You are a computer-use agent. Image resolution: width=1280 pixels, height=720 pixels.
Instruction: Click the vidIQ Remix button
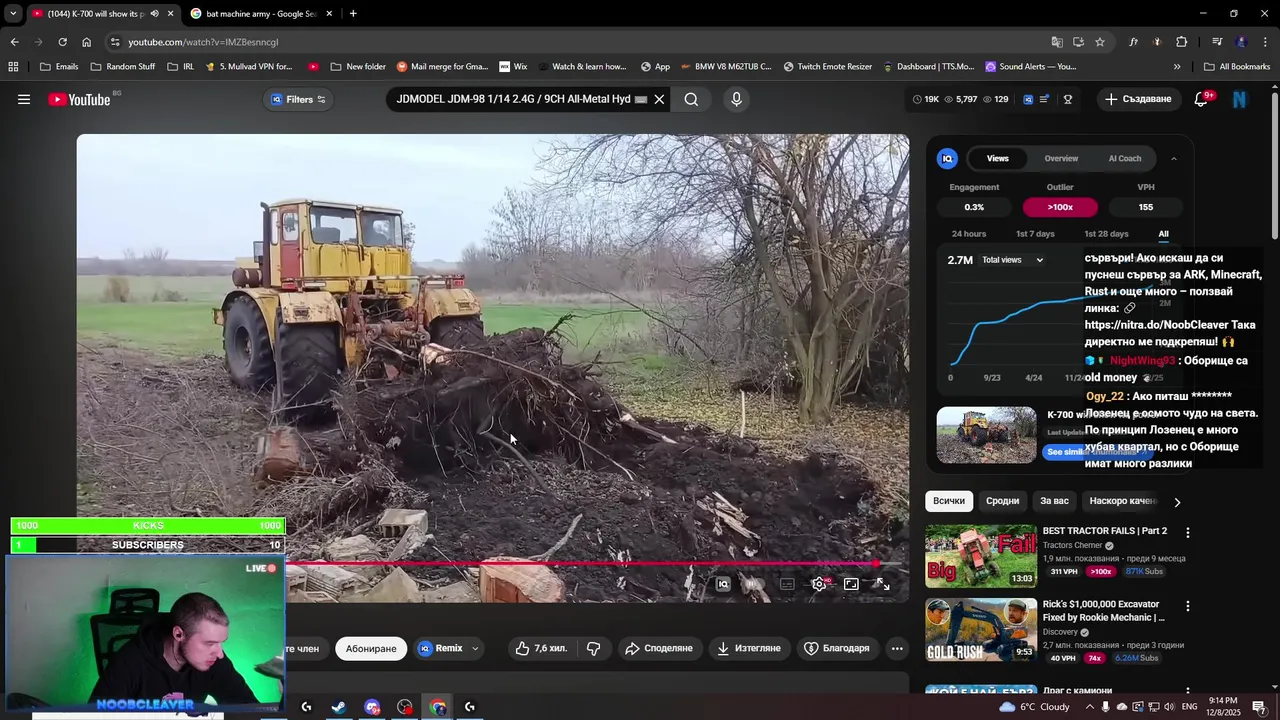point(440,649)
